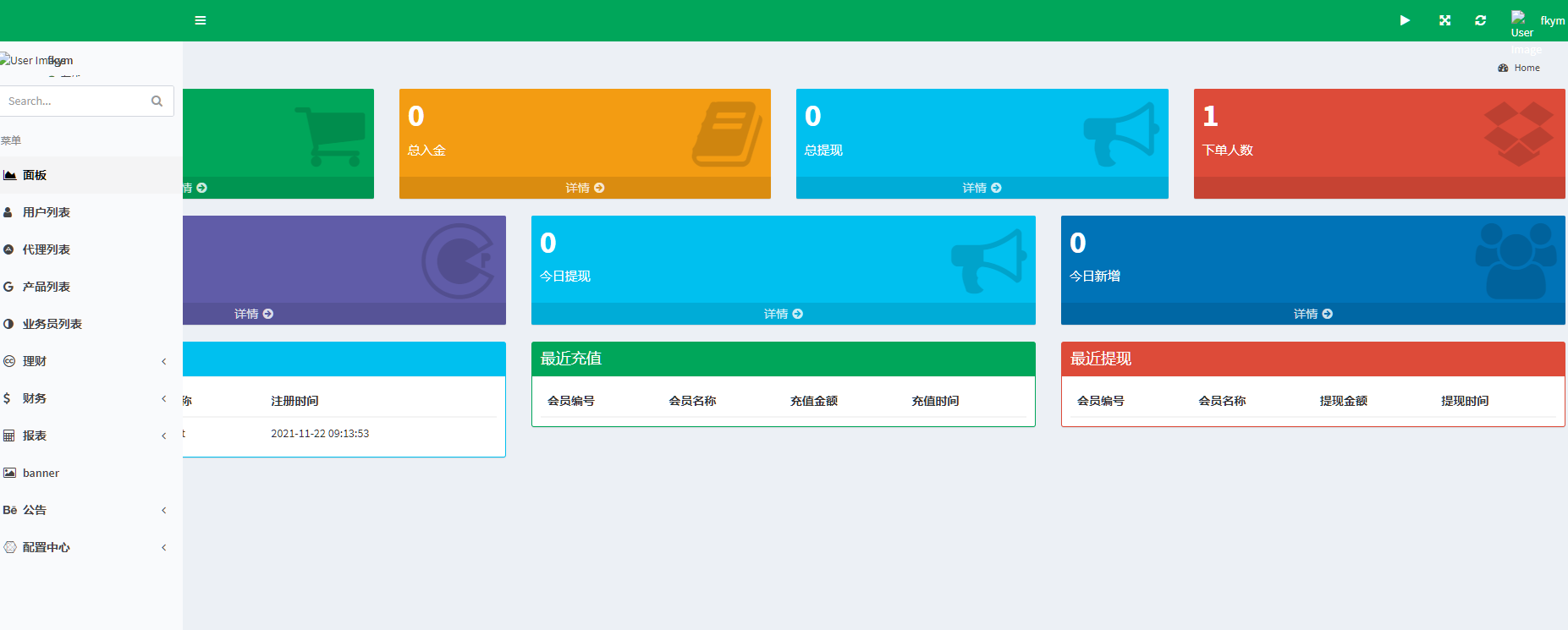Screen dimensions: 1568x630
Task: Toggle the hamburger sidebar menu
Action: 201,20
